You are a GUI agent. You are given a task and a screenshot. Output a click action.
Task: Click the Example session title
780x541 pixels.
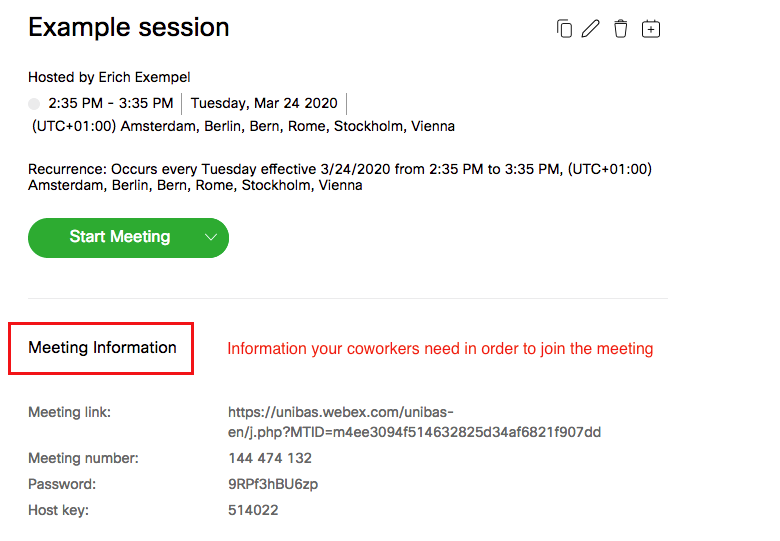[x=129, y=28]
